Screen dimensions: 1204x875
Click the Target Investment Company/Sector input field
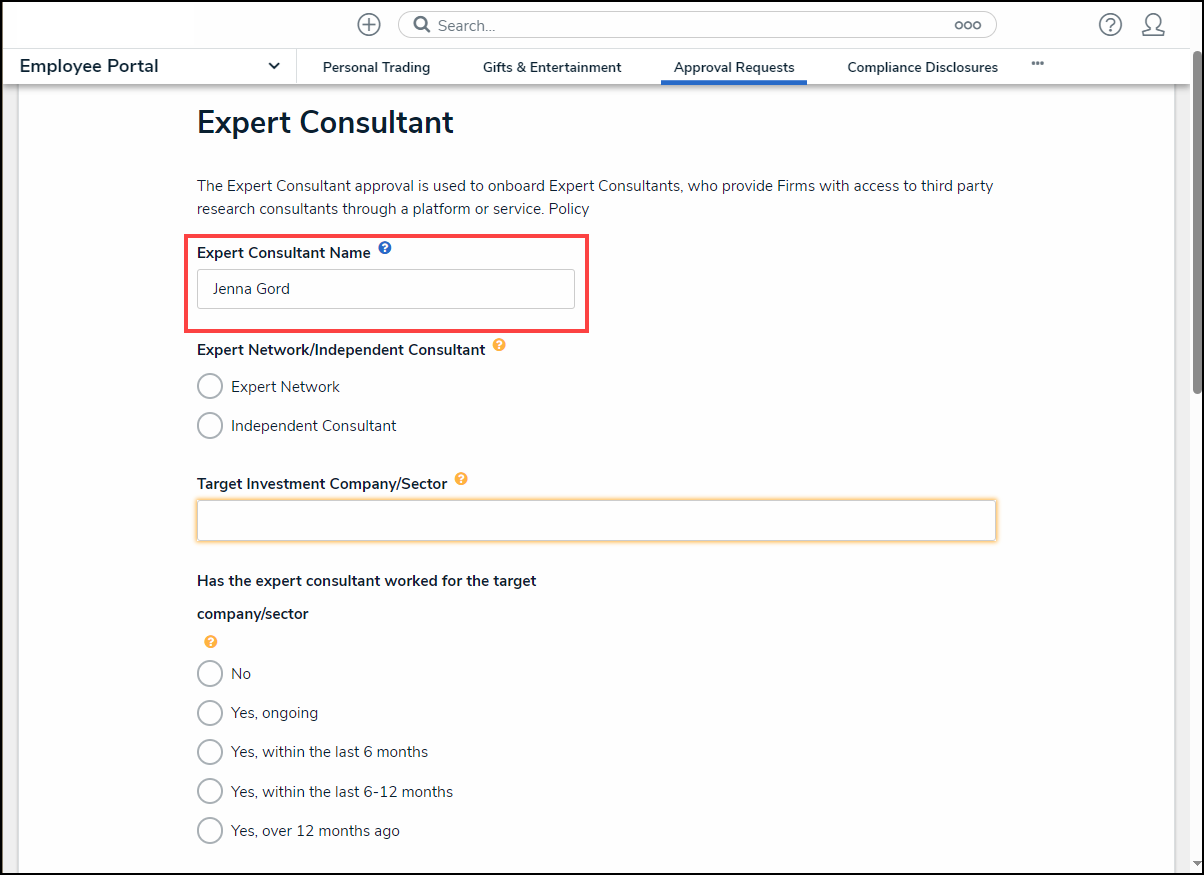[x=596, y=520]
